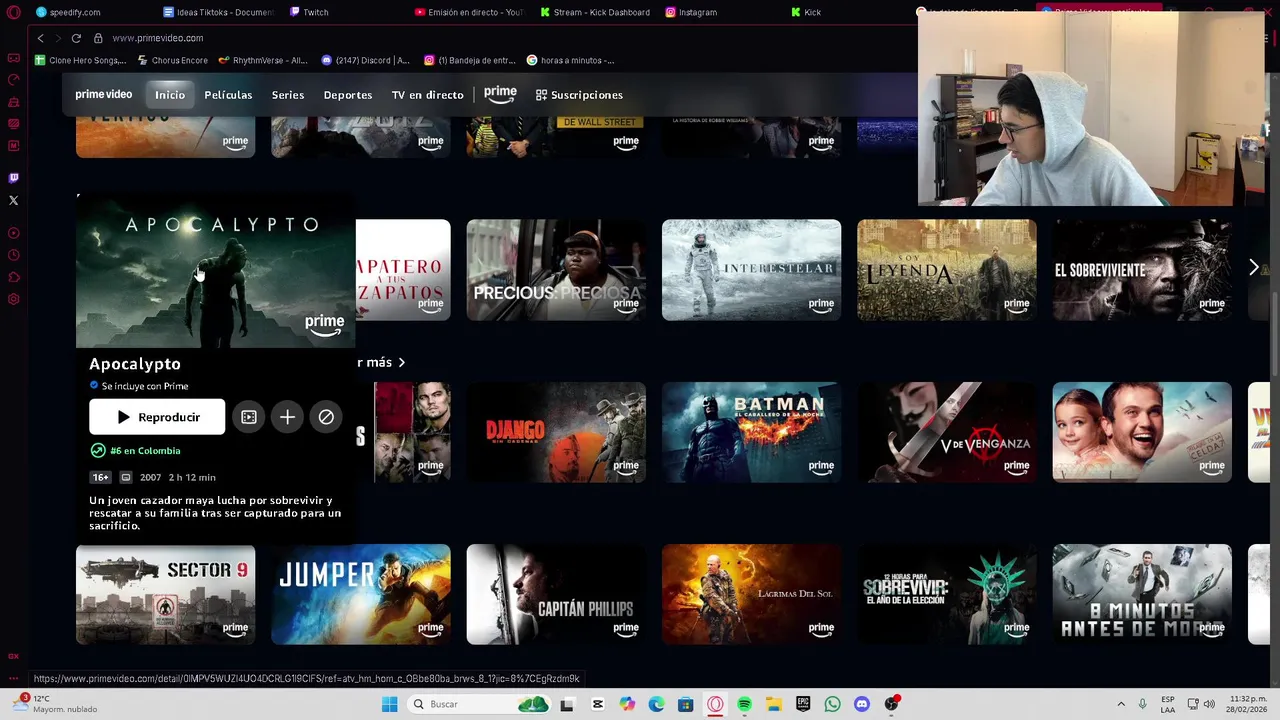Image resolution: width=1280 pixels, height=720 pixels.
Task: Click the Apocalypto poster image
Action: (x=216, y=272)
